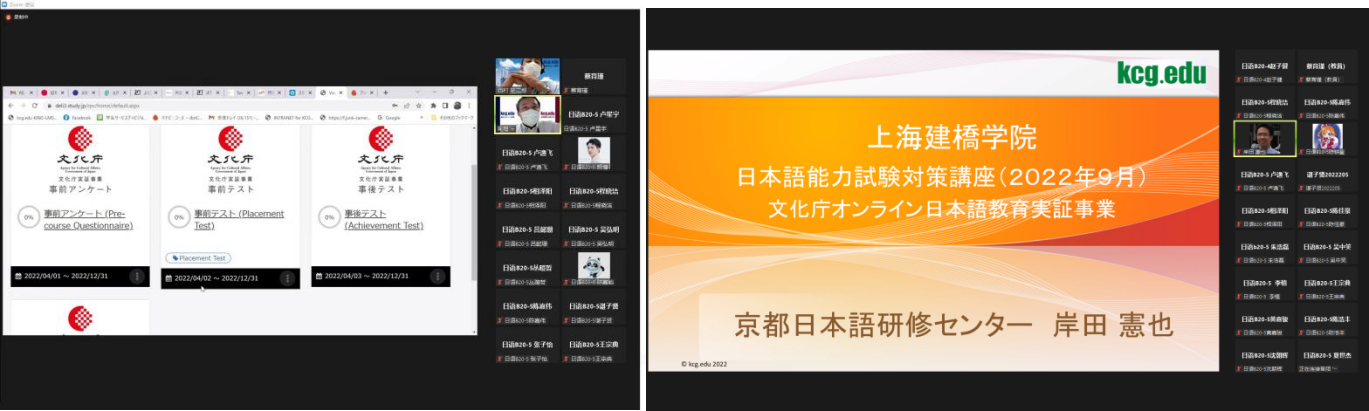Open the 事前アンケート Pre-course Questionnaire link

click(x=88, y=219)
